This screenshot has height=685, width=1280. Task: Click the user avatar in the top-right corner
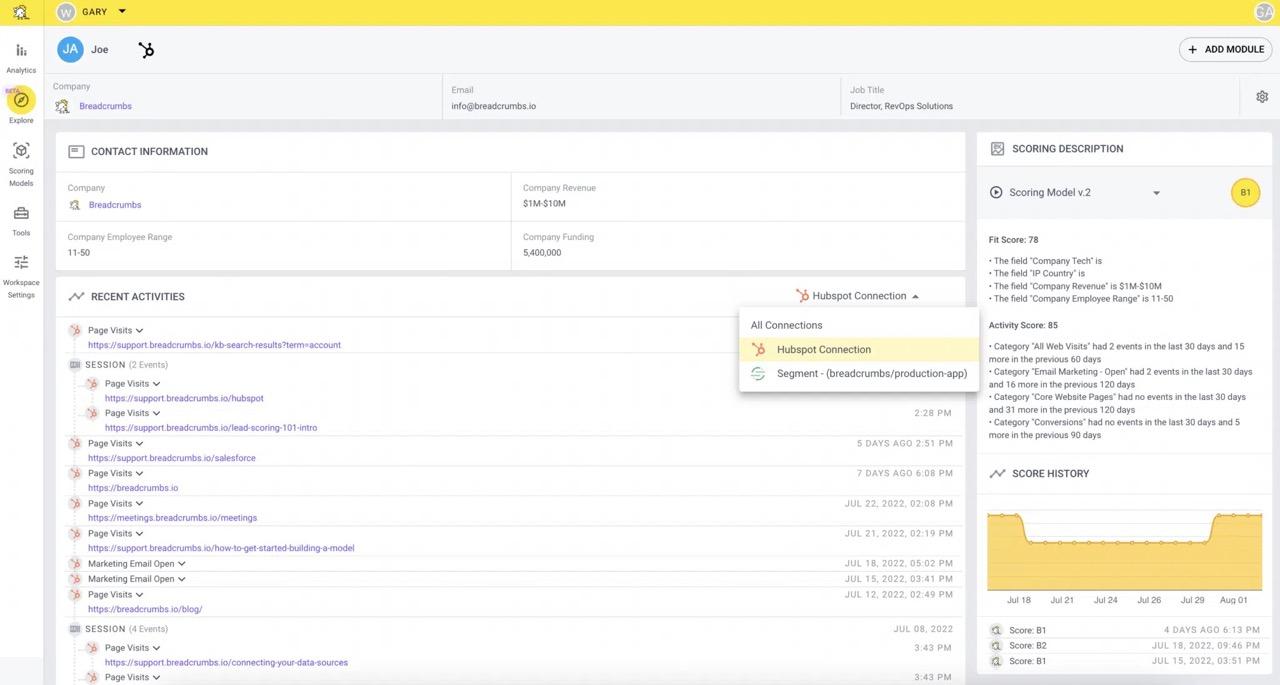[1263, 12]
